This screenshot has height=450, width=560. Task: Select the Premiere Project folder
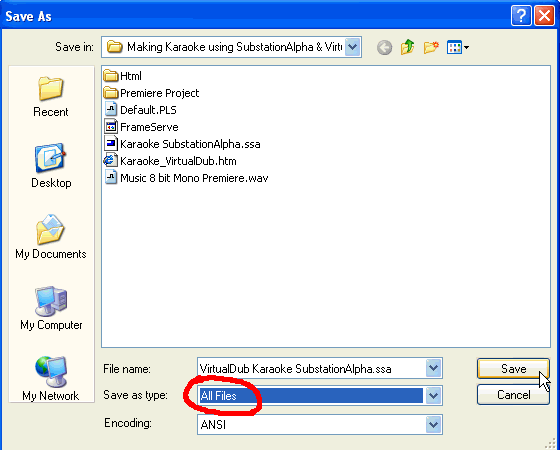151,93
